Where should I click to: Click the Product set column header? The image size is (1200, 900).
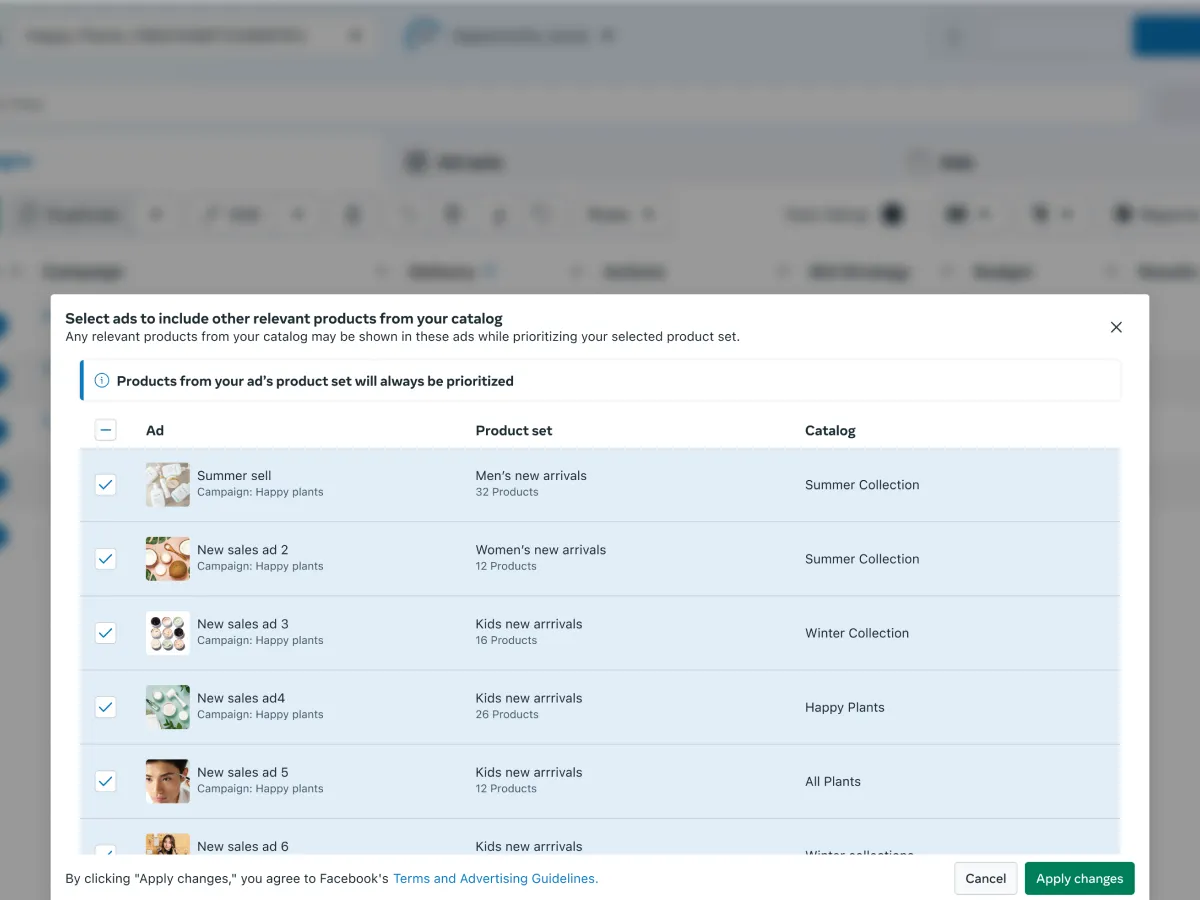click(514, 430)
